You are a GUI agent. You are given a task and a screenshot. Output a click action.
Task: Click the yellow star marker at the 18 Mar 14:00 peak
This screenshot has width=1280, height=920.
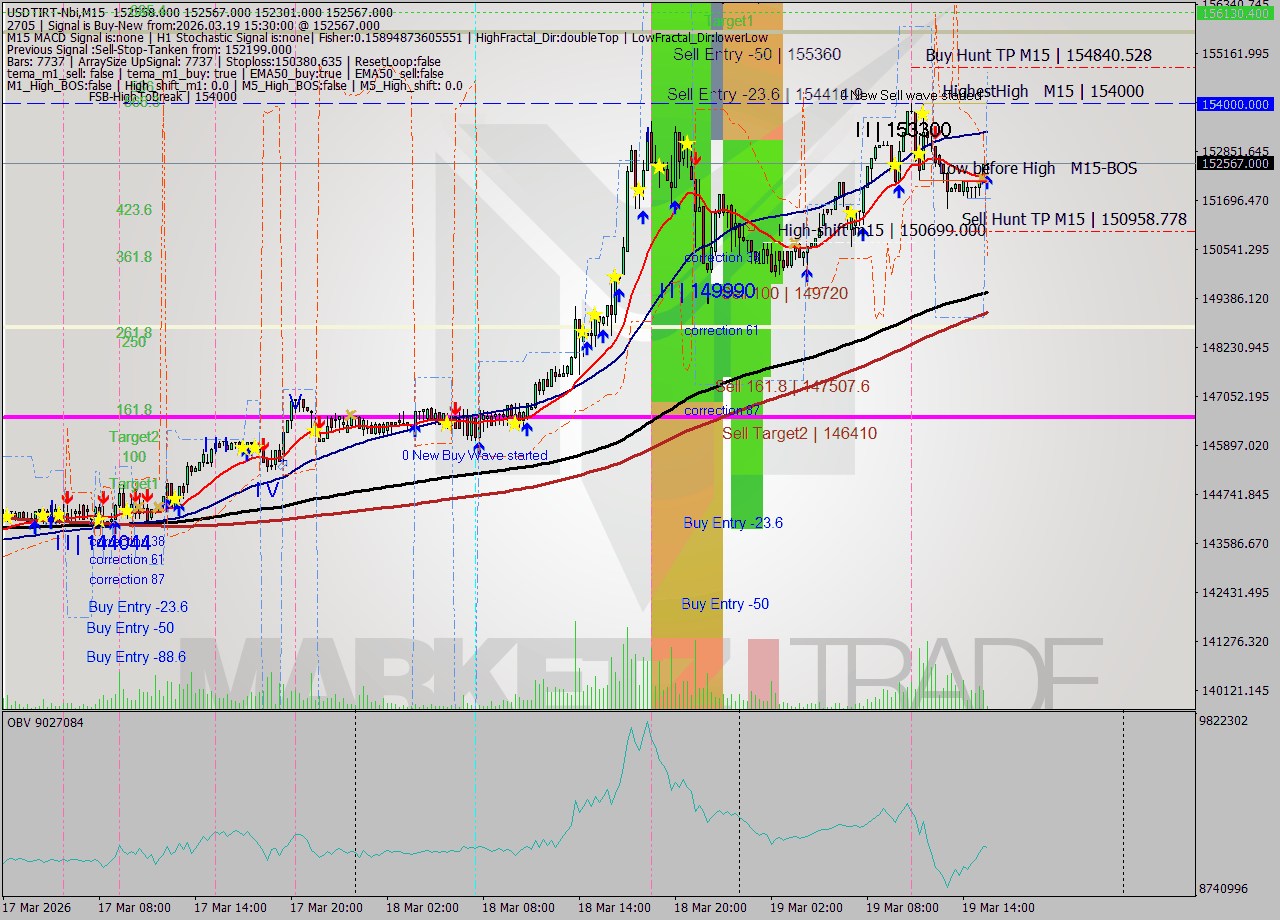[686, 144]
